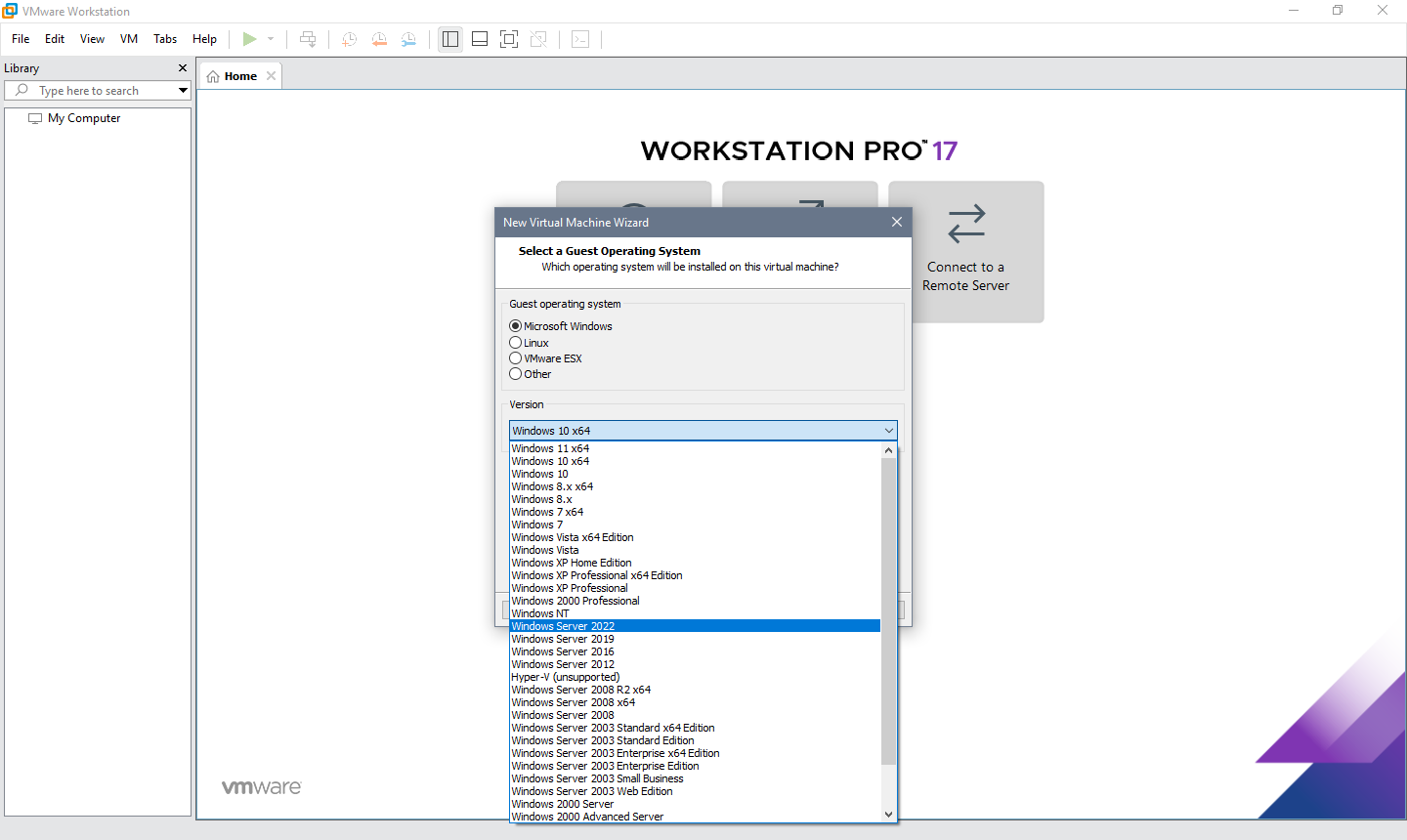
Task: Click scroll up arrow in version list
Action: coord(889,450)
